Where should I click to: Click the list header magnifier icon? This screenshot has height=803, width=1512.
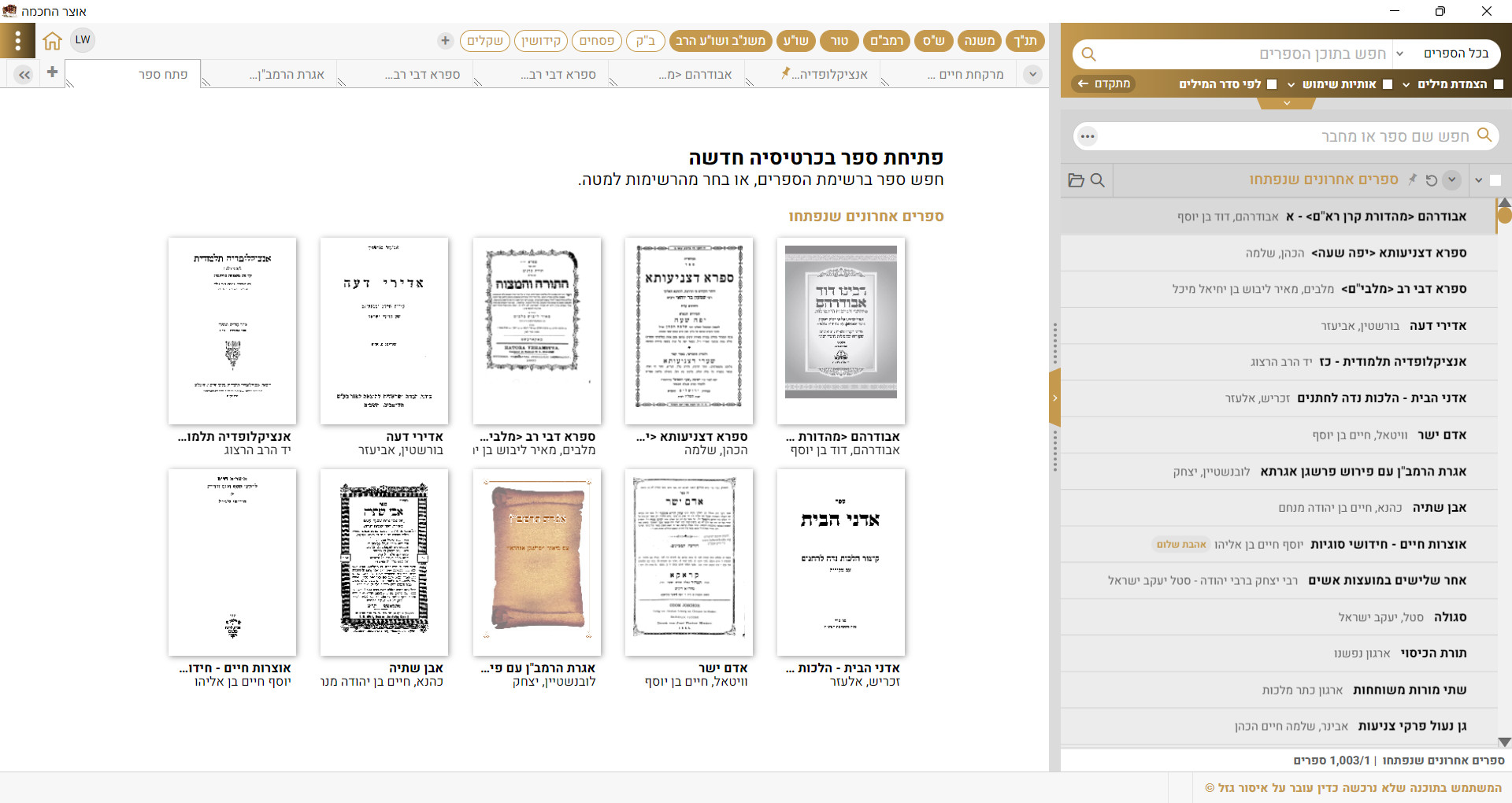click(1097, 180)
